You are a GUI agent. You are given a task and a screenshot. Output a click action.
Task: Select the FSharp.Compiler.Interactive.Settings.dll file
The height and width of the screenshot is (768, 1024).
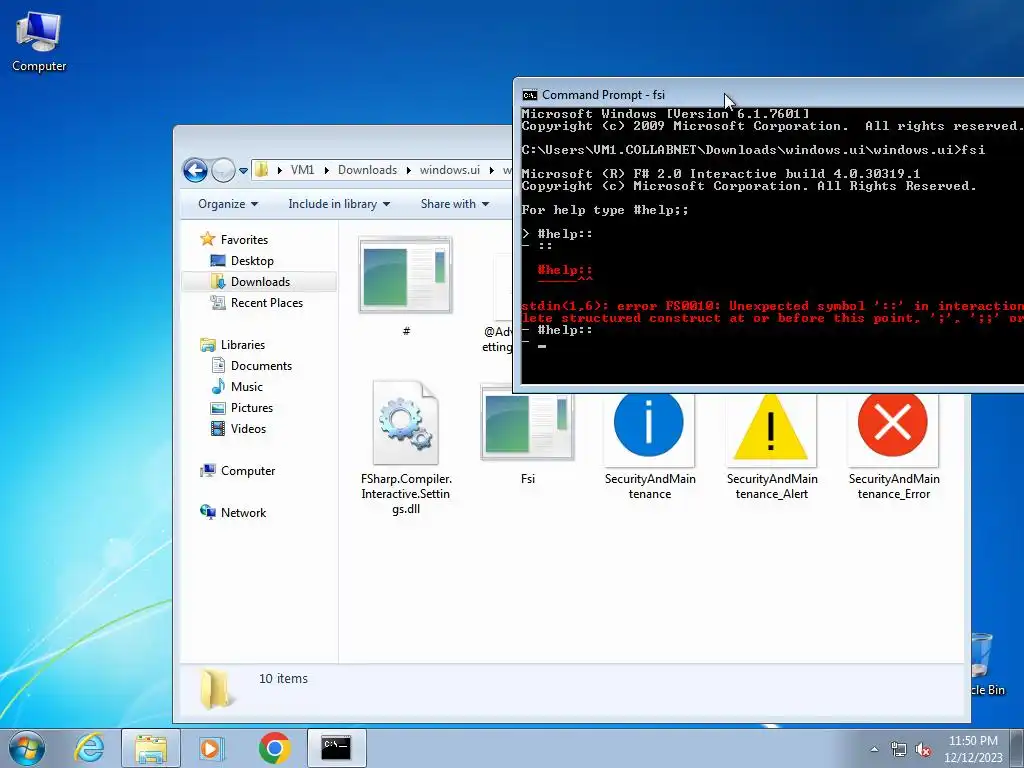[x=406, y=447]
